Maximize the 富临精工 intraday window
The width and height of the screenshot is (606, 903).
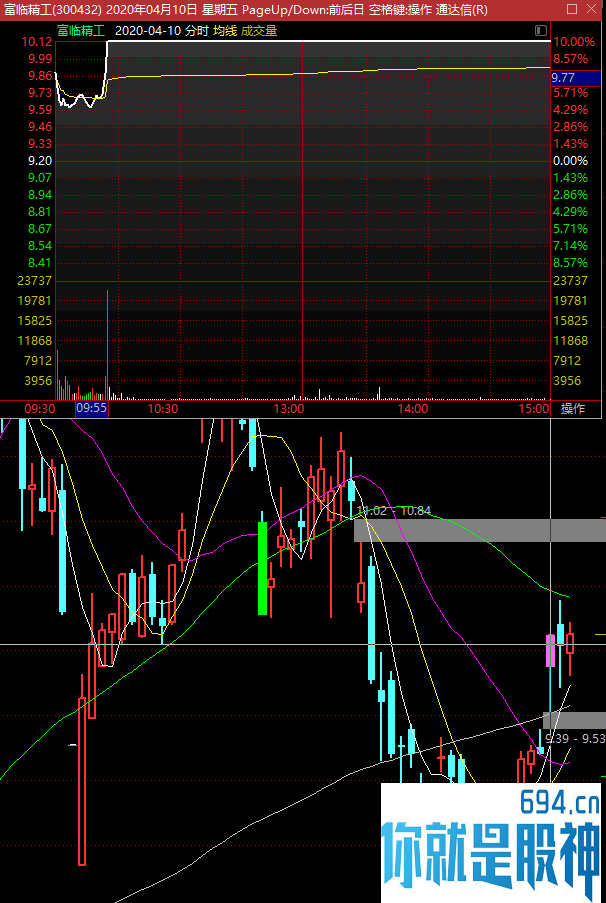click(572, 9)
